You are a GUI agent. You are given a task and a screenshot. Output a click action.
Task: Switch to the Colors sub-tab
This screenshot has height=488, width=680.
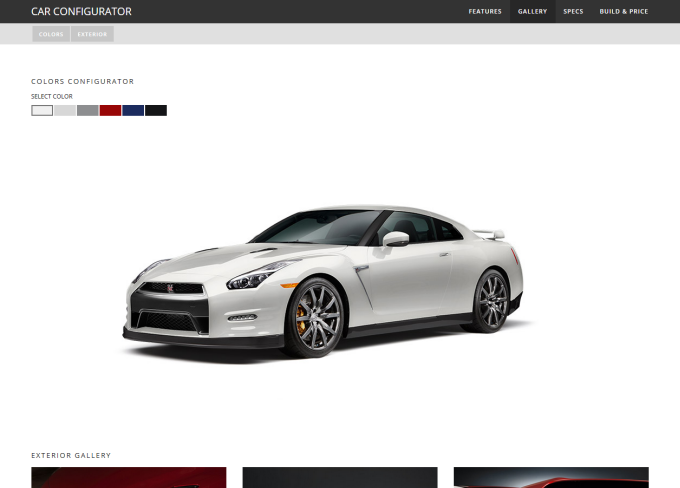point(51,34)
